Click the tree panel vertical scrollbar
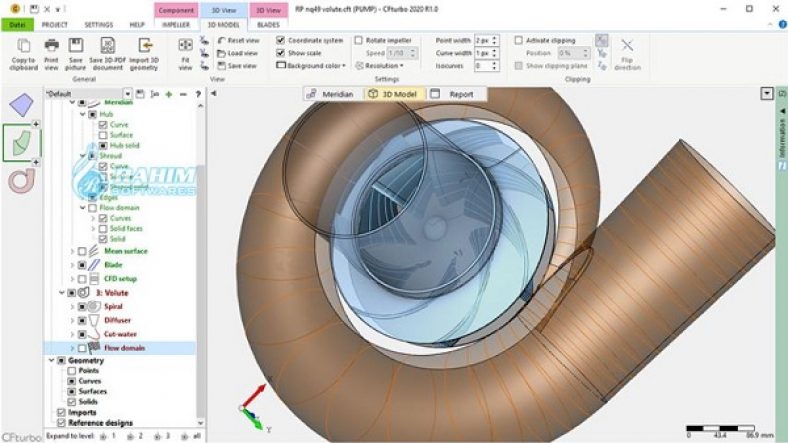Screen dimensions: 788x443 [201, 264]
